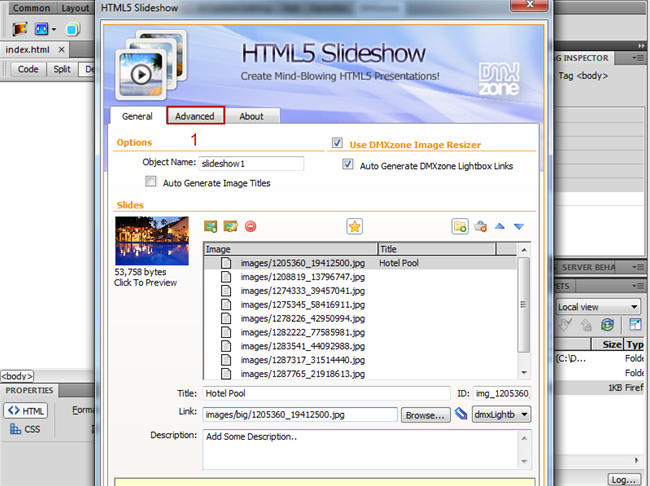Image resolution: width=650 pixels, height=486 pixels.
Task: Click the Title field containing Hotel Pool
Action: coord(326,393)
